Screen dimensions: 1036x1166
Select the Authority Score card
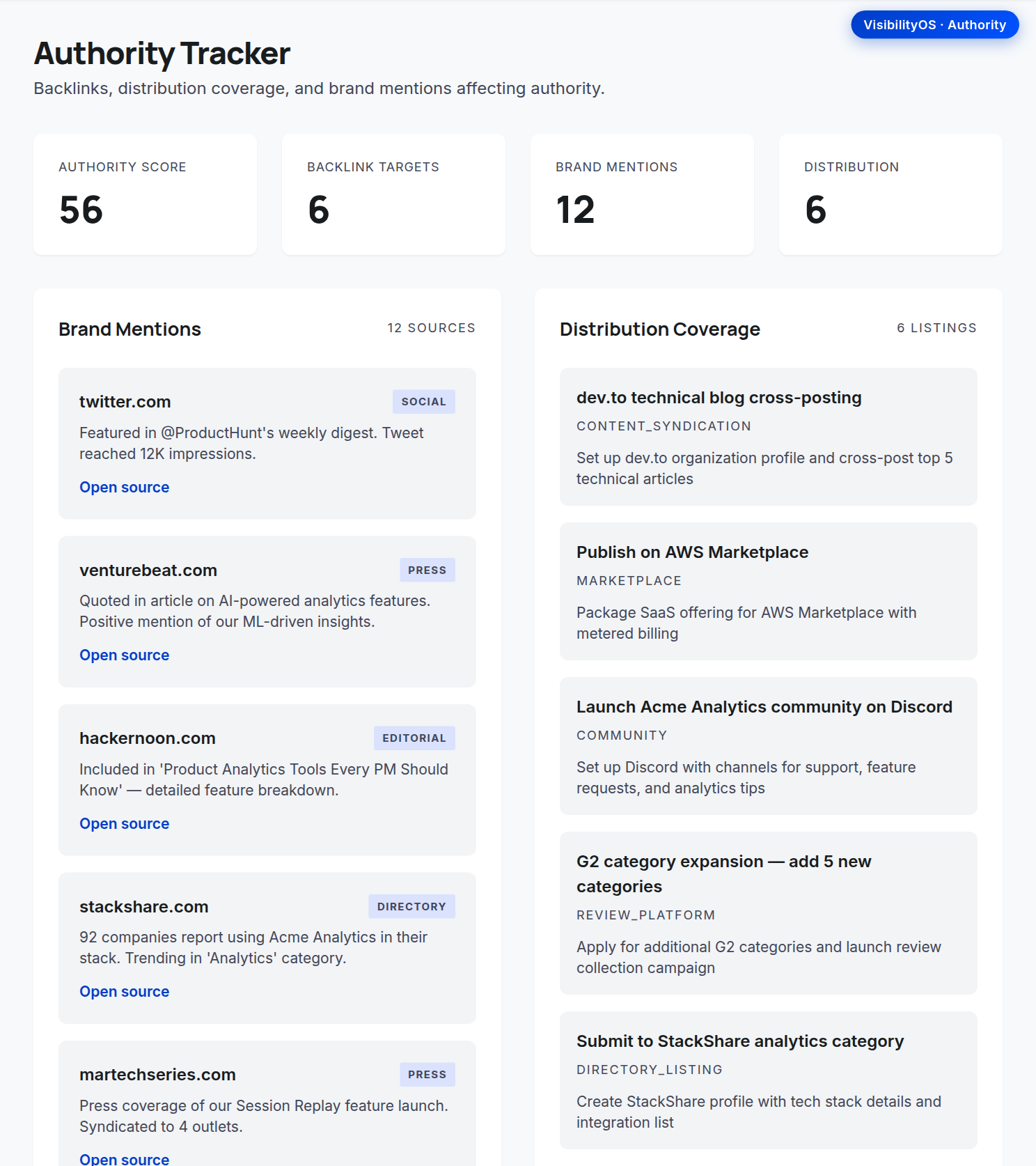pos(145,194)
